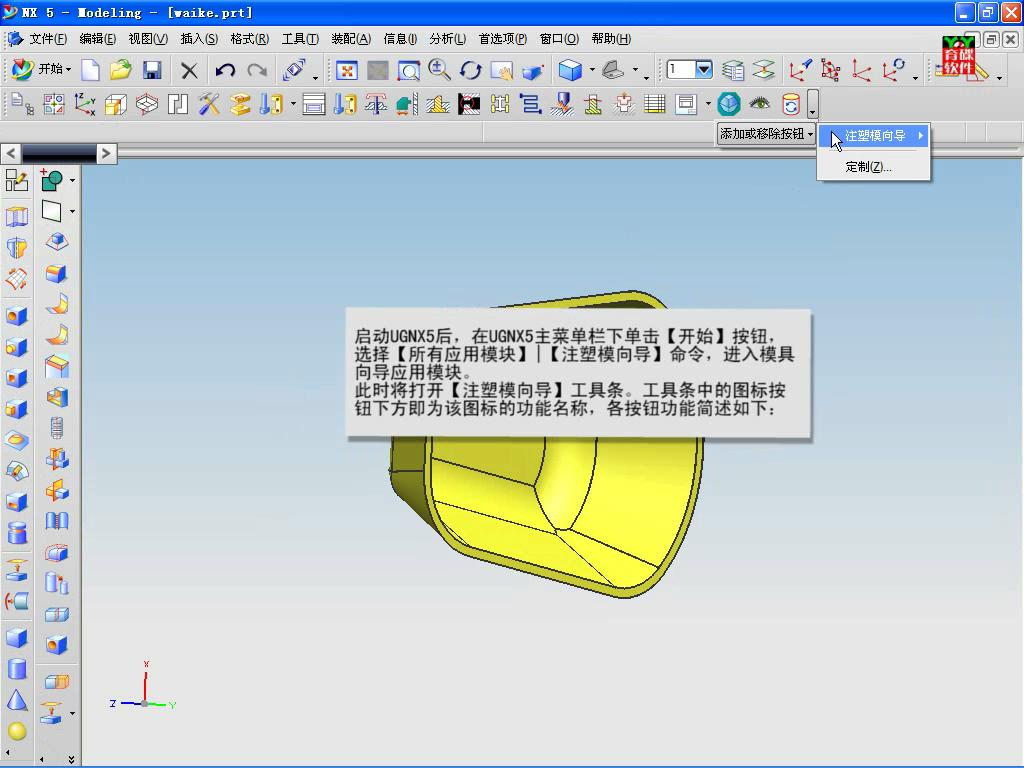This screenshot has width=1024, height=768.
Task: Click the dark horizontal scrollbar thumb
Action: [x=59, y=153]
